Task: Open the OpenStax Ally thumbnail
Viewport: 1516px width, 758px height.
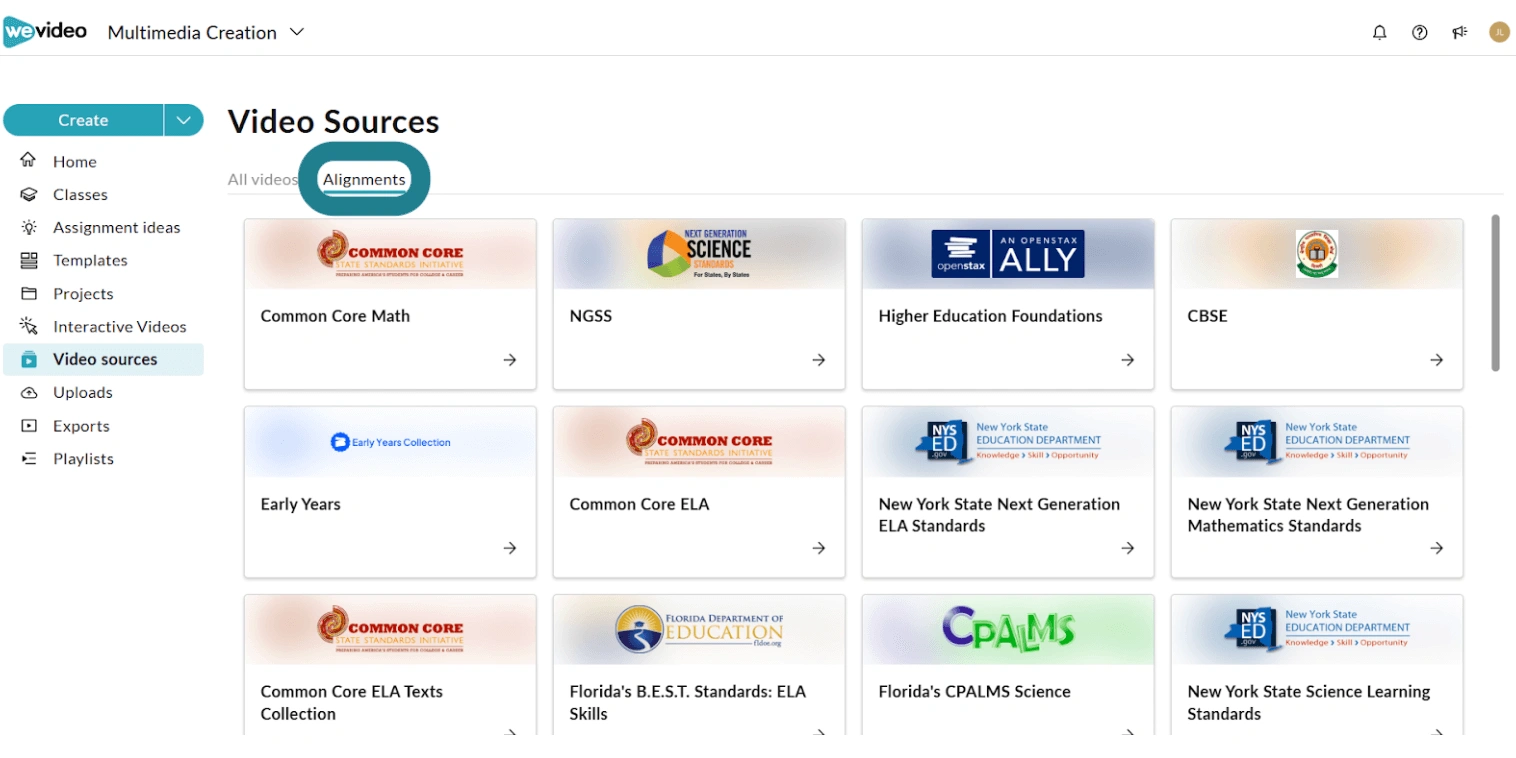Action: coord(1008,254)
